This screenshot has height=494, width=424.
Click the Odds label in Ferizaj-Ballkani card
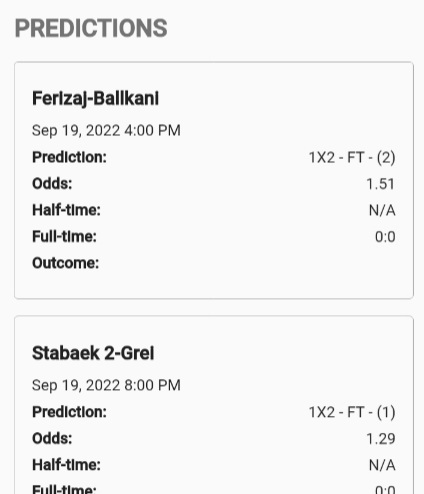click(52, 184)
